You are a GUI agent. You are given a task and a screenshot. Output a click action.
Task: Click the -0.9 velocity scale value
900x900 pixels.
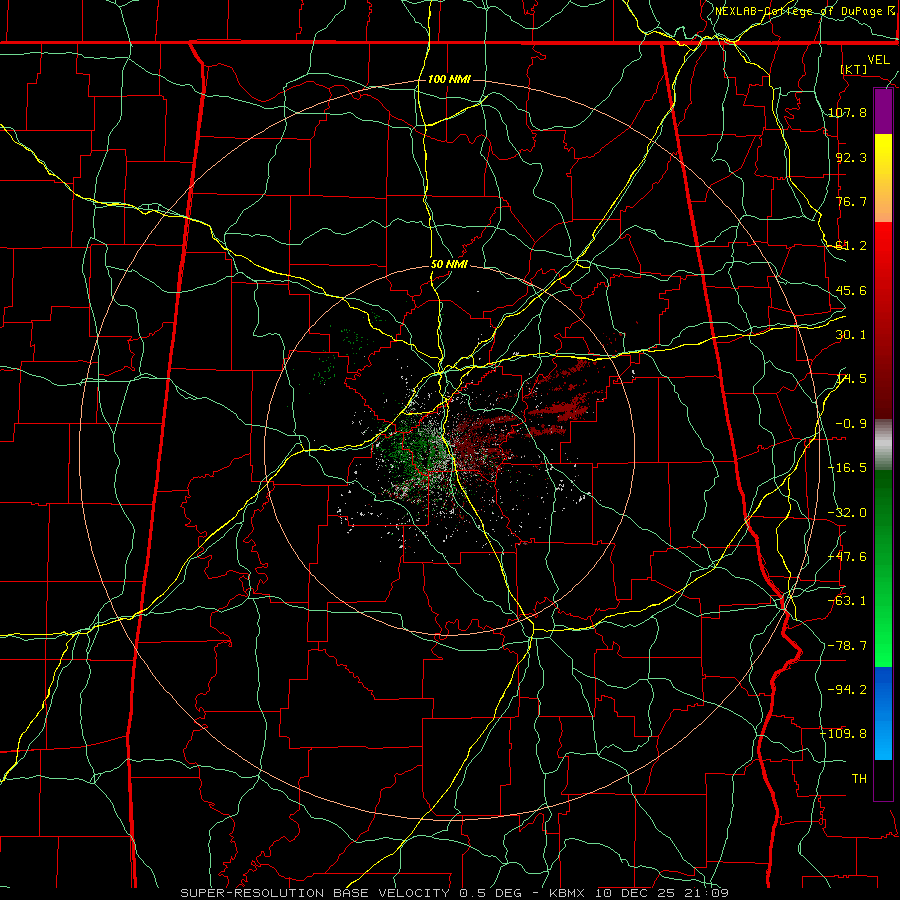click(851, 424)
